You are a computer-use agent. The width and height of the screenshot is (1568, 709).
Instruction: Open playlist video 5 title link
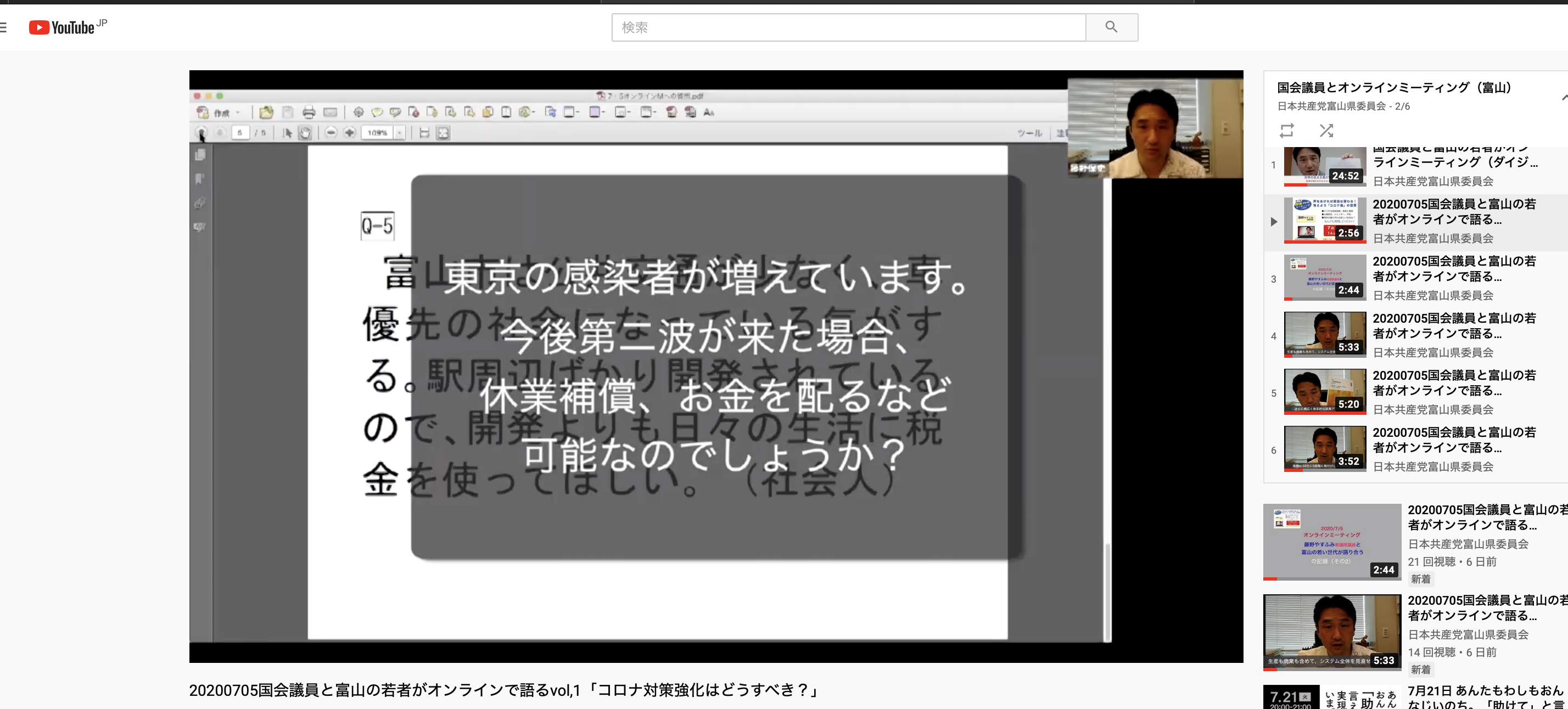click(x=1454, y=383)
